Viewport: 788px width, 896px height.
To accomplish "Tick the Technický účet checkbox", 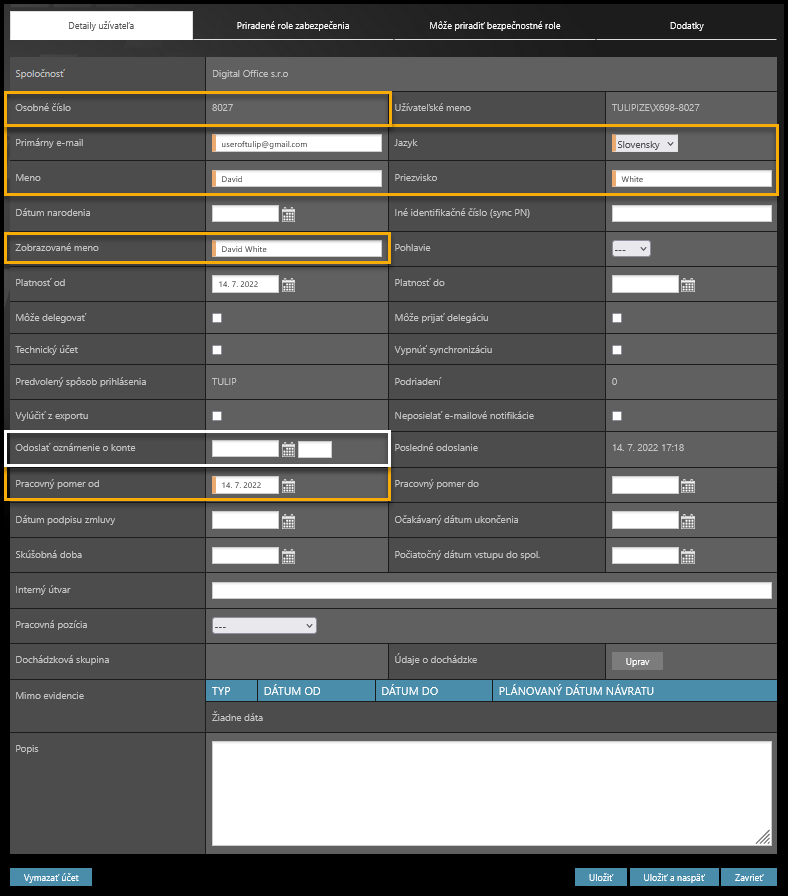I will point(217,350).
